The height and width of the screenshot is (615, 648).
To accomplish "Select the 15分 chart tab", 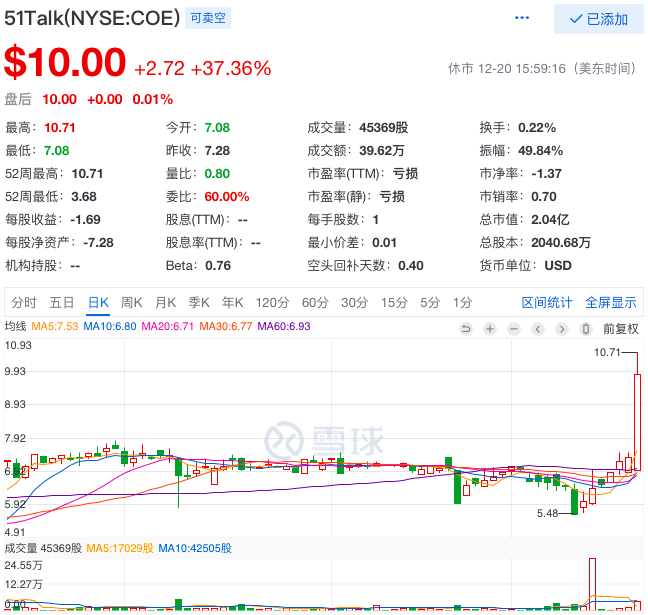I will (394, 303).
